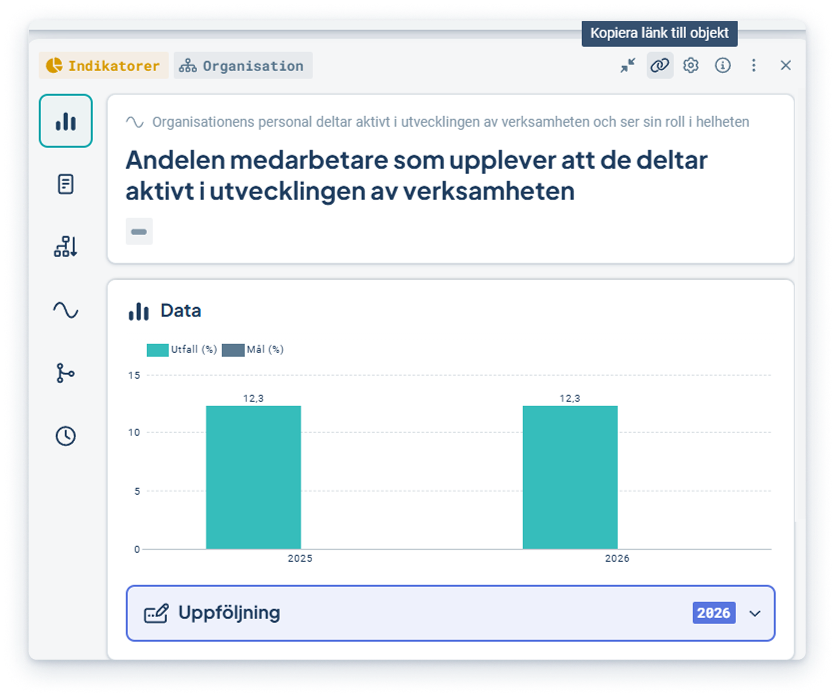This screenshot has width=835, height=697.
Task: Click the 2025 bar in the chart
Action: click(253, 477)
